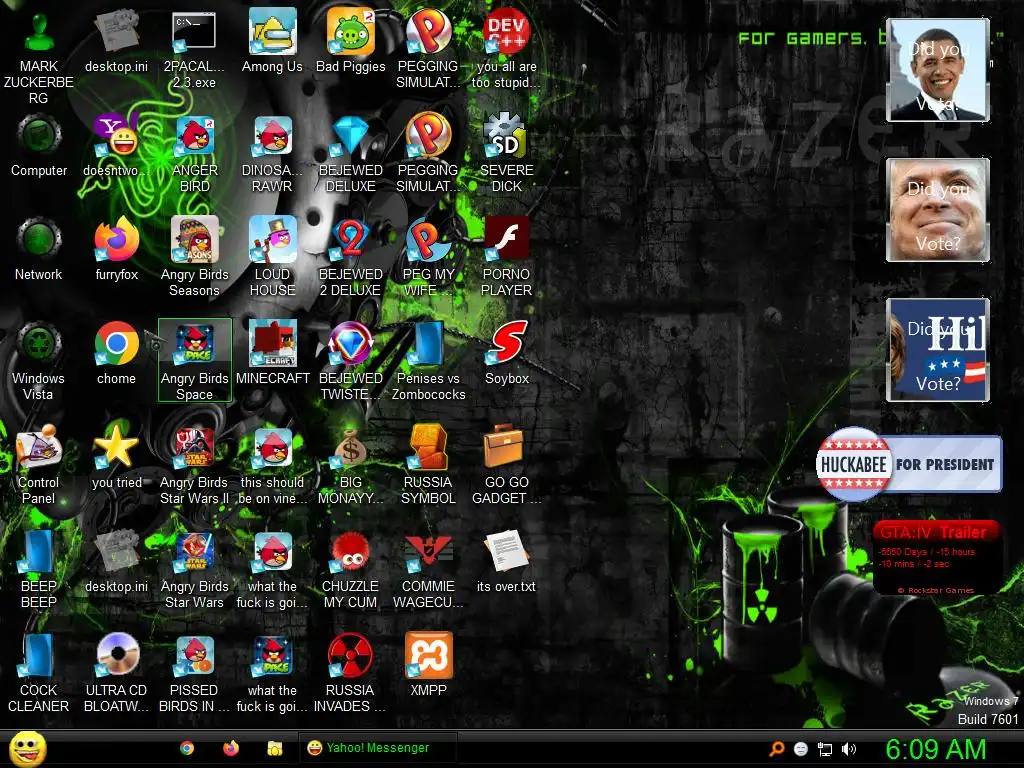Launch BEJEWED DELUXE shortcut
The width and height of the screenshot is (1024, 768).
pyautogui.click(x=351, y=153)
